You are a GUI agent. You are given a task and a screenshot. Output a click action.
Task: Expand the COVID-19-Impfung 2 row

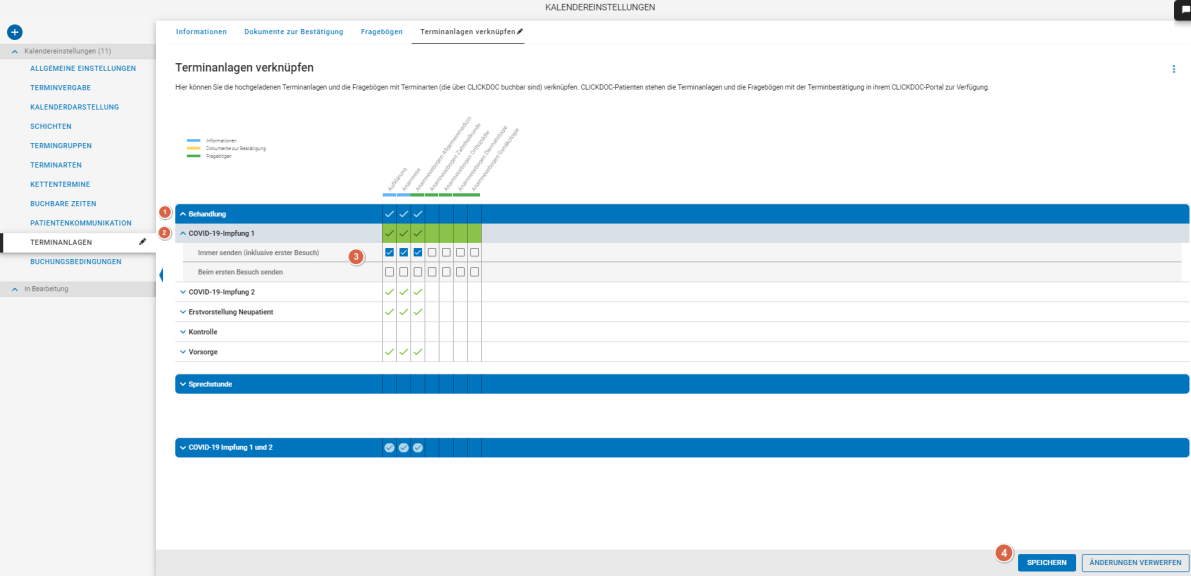click(x=182, y=292)
